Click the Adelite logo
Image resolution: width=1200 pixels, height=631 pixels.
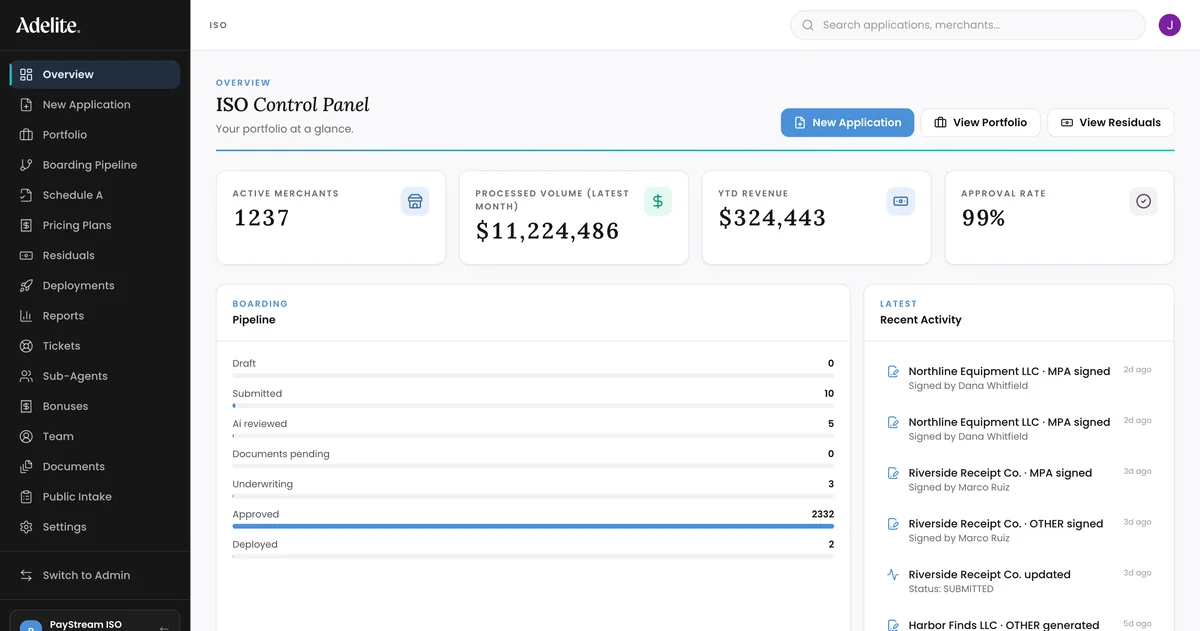[x=47, y=25]
